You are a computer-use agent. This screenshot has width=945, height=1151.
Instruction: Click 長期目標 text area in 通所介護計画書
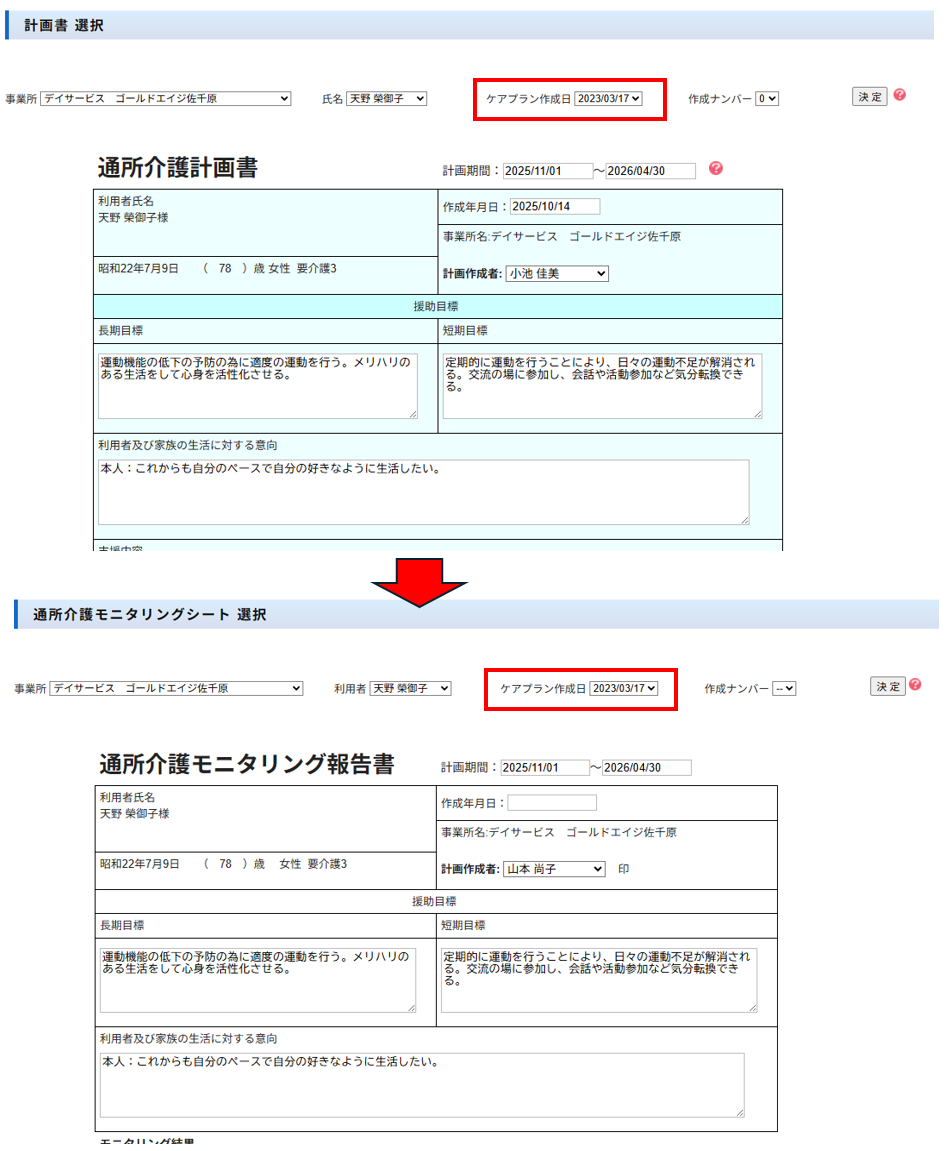tap(257, 385)
